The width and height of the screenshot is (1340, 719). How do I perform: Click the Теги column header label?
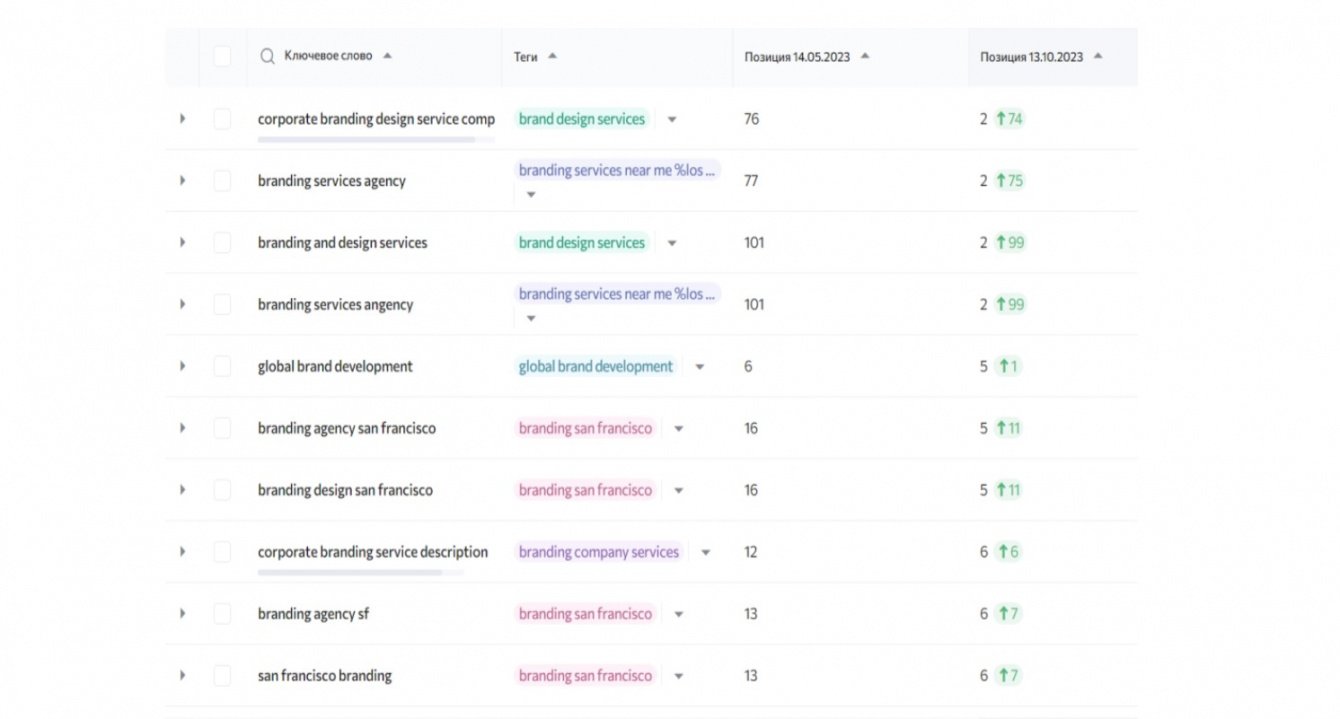(x=526, y=57)
